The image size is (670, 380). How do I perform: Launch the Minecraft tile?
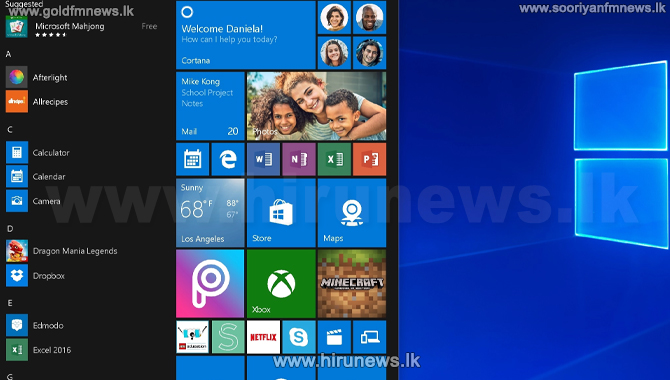(352, 284)
